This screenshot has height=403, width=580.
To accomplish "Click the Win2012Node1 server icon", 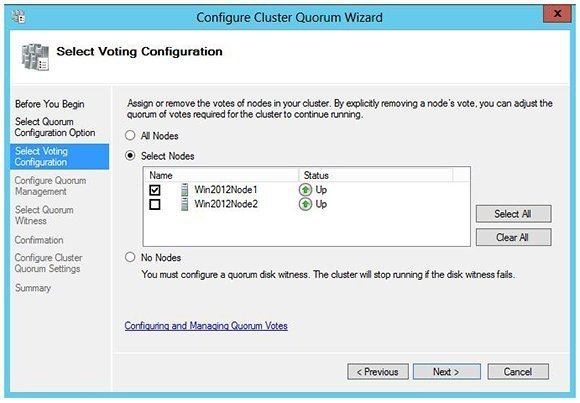I will tap(184, 190).
